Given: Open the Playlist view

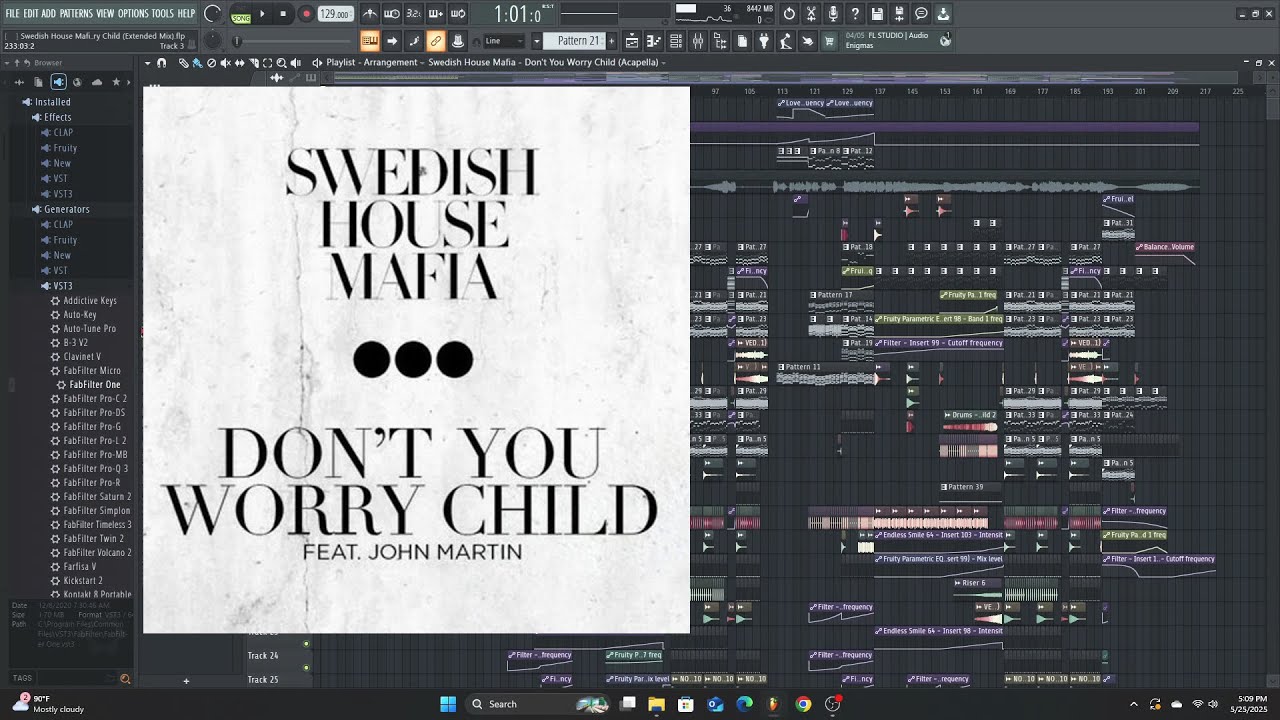Looking at the screenshot, I should [x=632, y=41].
